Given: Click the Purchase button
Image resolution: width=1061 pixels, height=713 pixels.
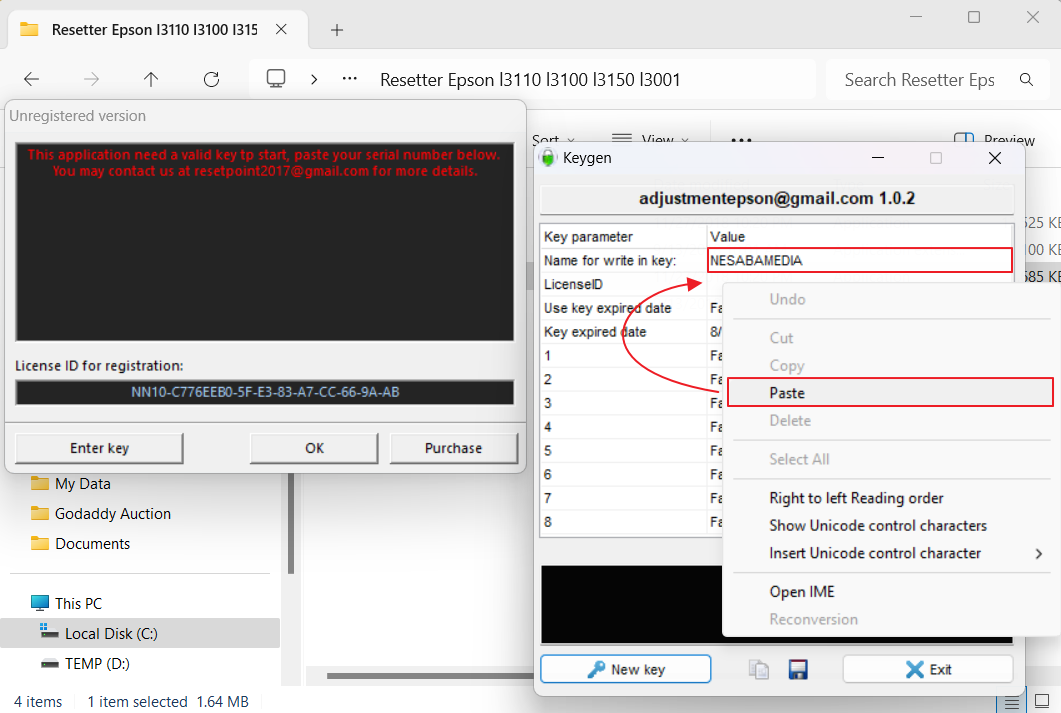Looking at the screenshot, I should coord(453,448).
